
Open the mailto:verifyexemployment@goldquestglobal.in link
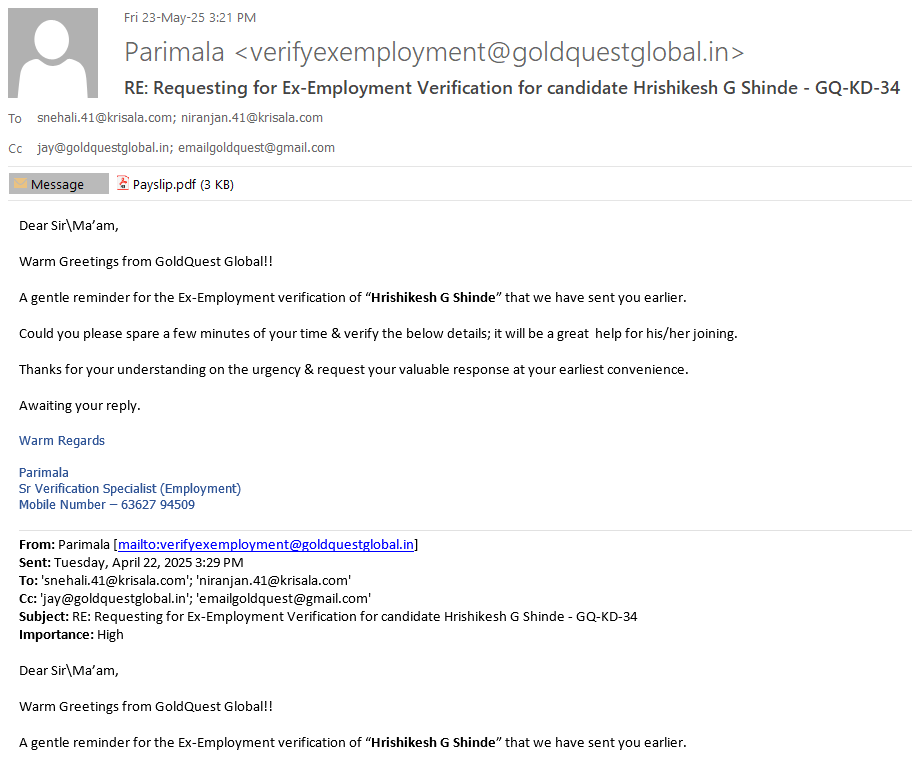pos(266,545)
